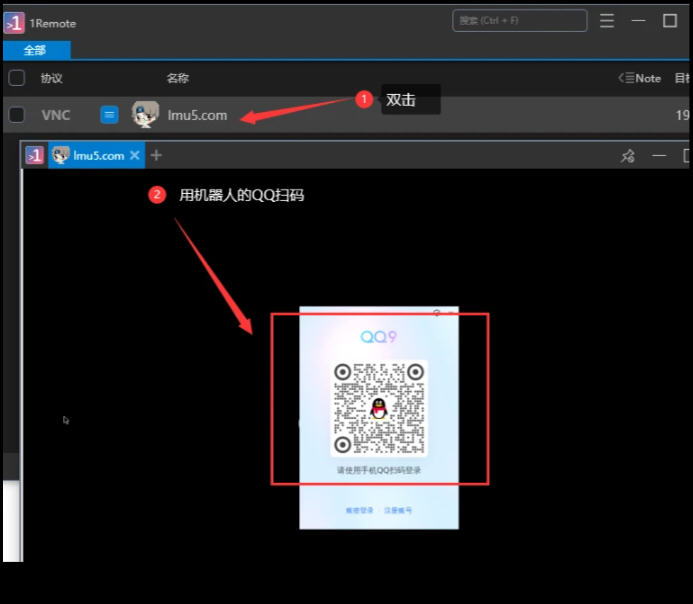The height and width of the screenshot is (604, 693).
Task: Click the left blue link under the QR code
Action: point(359,510)
